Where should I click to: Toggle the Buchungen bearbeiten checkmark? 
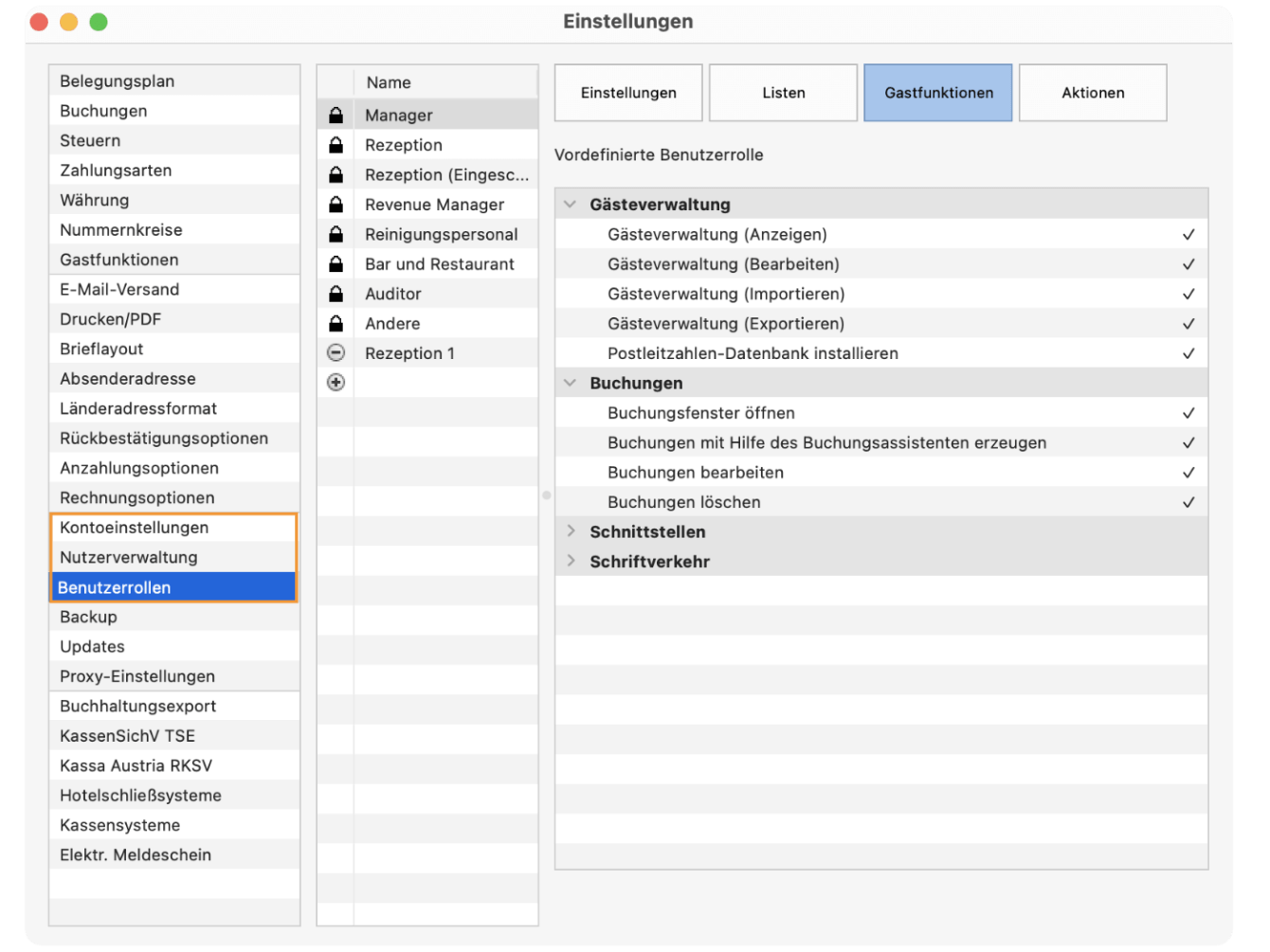click(1188, 473)
